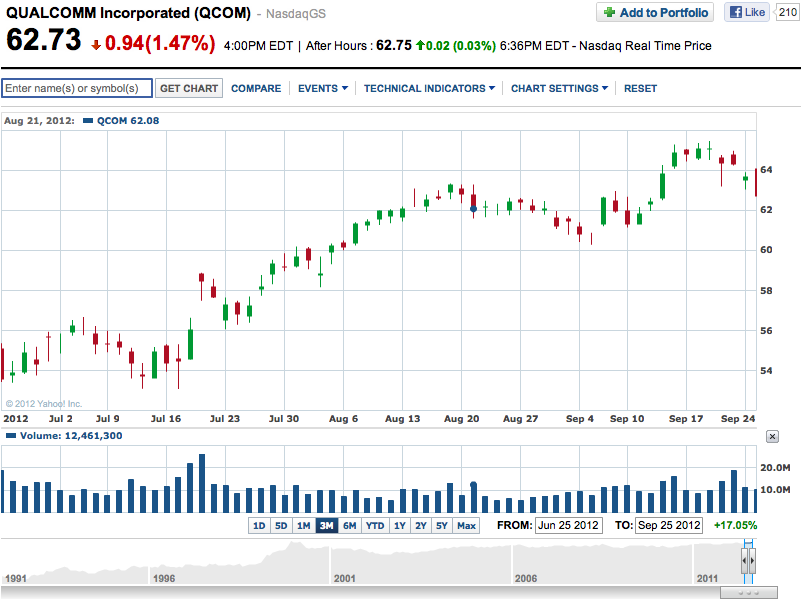
Task: Click the 1996 label in the overview timeline
Action: click(x=164, y=578)
